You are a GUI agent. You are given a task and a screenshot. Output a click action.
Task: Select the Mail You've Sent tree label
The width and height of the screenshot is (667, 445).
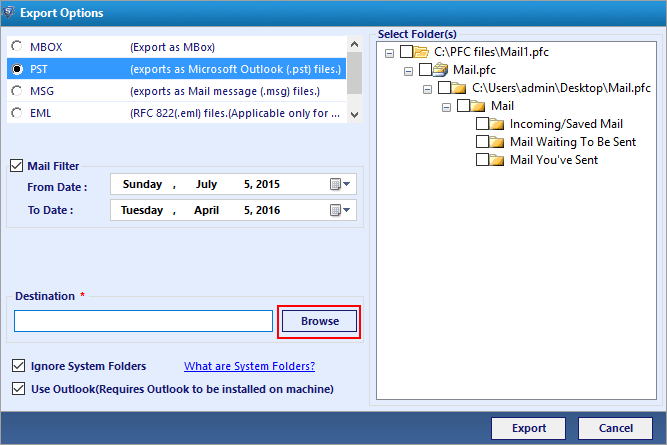(554, 160)
